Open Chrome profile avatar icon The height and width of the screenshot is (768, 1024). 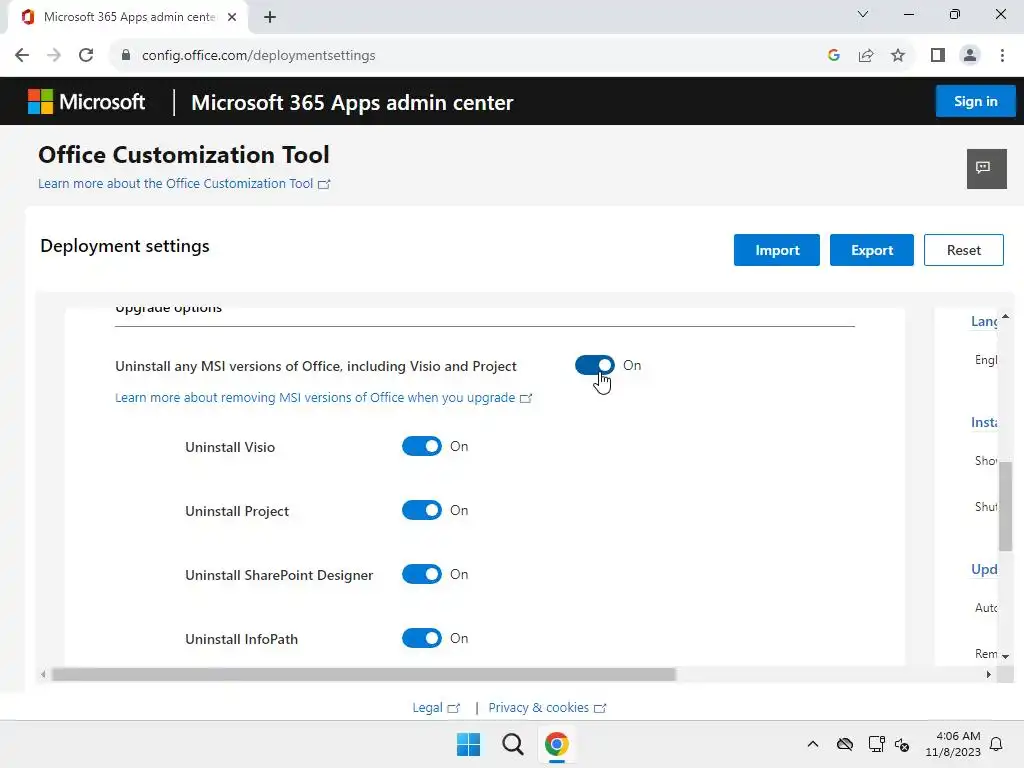pyautogui.click(x=969, y=56)
